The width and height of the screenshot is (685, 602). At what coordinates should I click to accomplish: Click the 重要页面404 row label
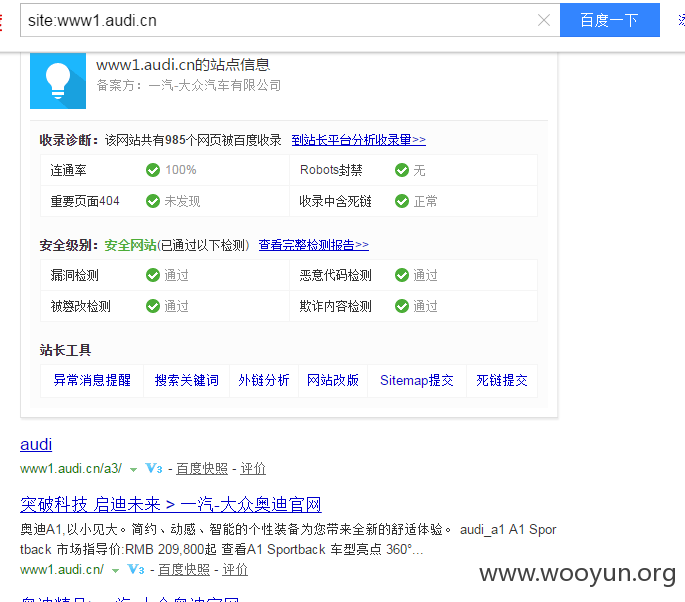tap(85, 201)
